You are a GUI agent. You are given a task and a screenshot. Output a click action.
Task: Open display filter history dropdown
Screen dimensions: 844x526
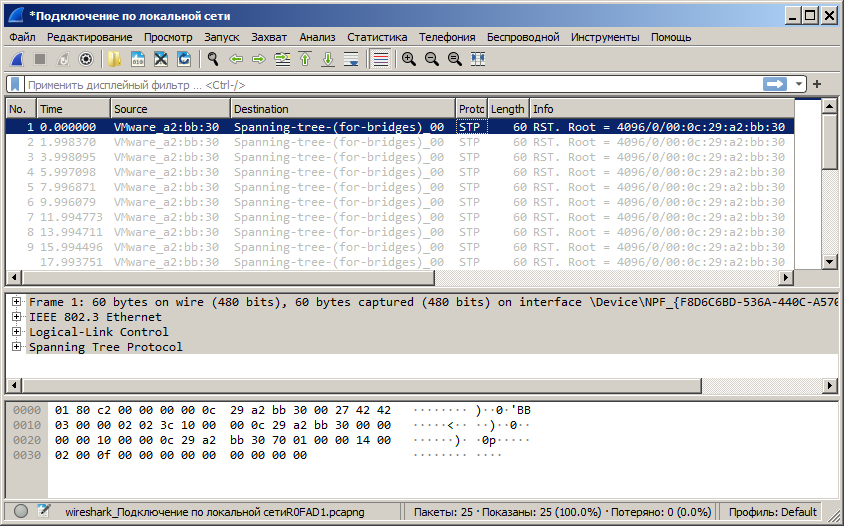(799, 84)
